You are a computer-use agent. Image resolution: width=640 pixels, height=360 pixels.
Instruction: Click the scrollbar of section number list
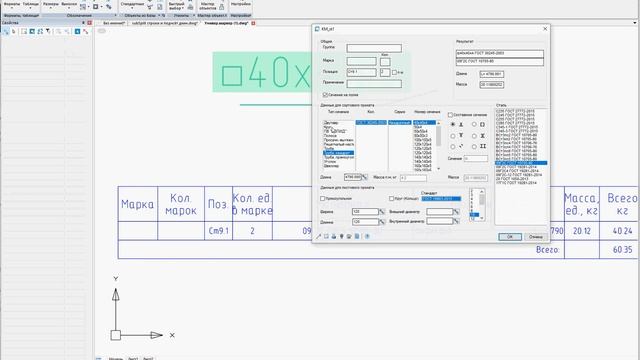coord(439,136)
